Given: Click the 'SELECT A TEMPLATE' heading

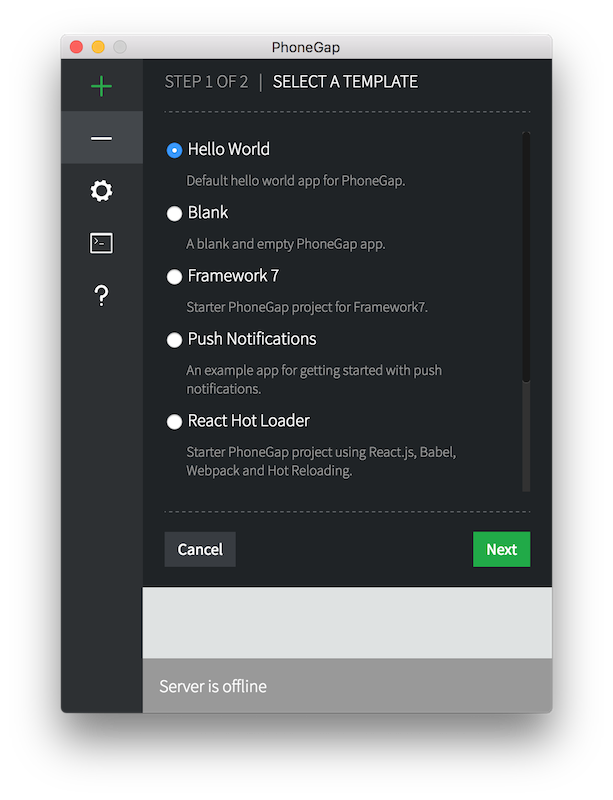Looking at the screenshot, I should click(345, 82).
